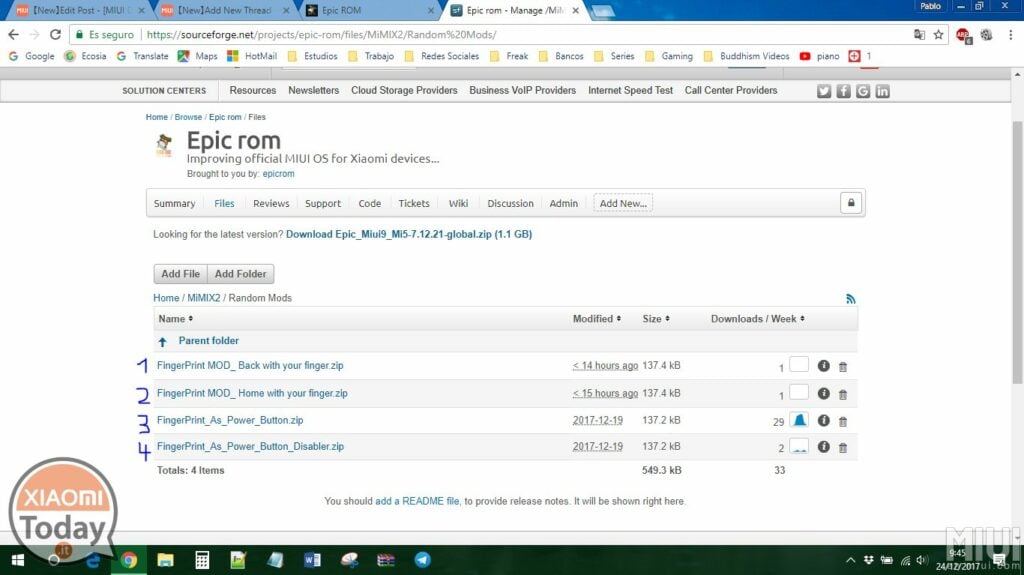Open Calculator from the taskbar
The height and width of the screenshot is (575, 1024).
[x=202, y=560]
